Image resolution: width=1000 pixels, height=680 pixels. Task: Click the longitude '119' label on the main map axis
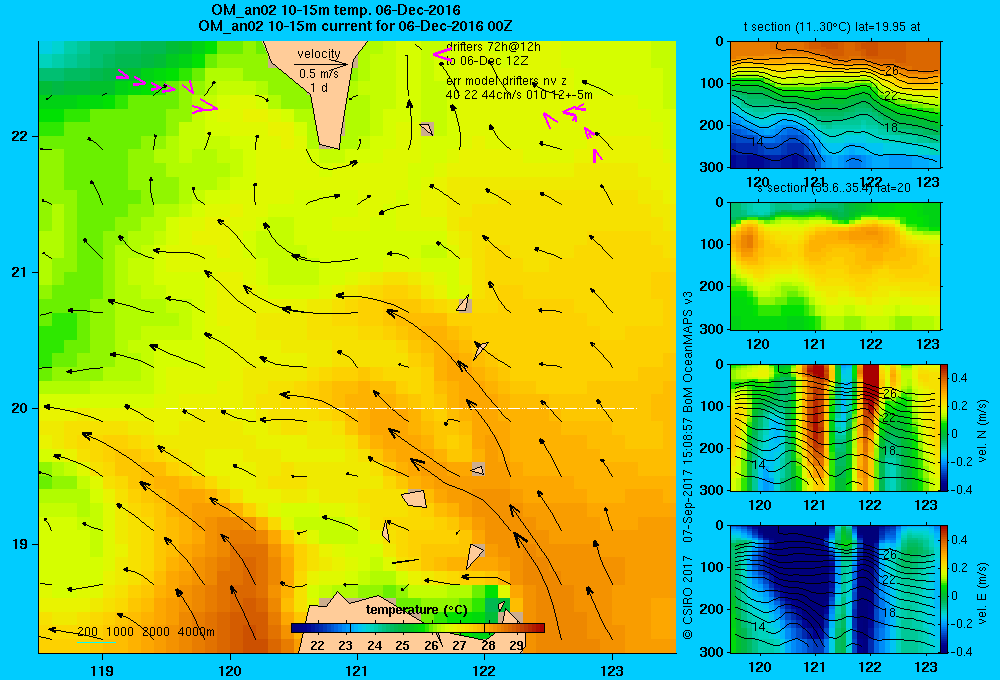click(103, 670)
